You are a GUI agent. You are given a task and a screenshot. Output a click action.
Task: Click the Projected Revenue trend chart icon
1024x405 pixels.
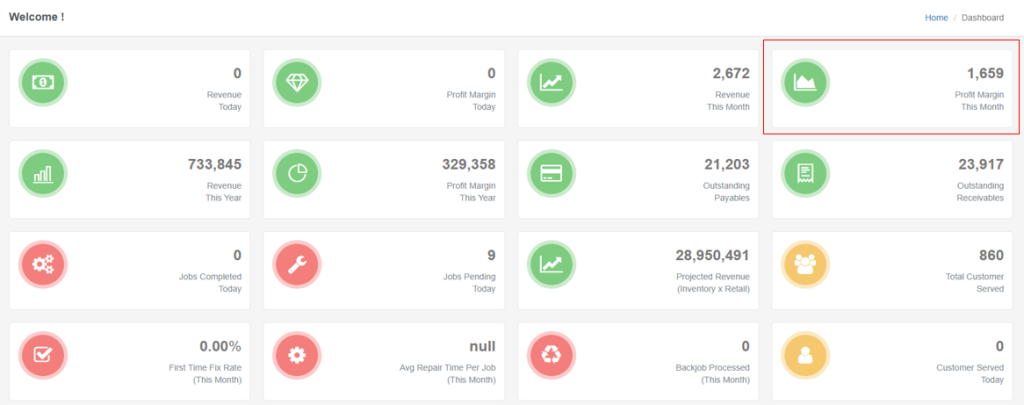[551, 265]
